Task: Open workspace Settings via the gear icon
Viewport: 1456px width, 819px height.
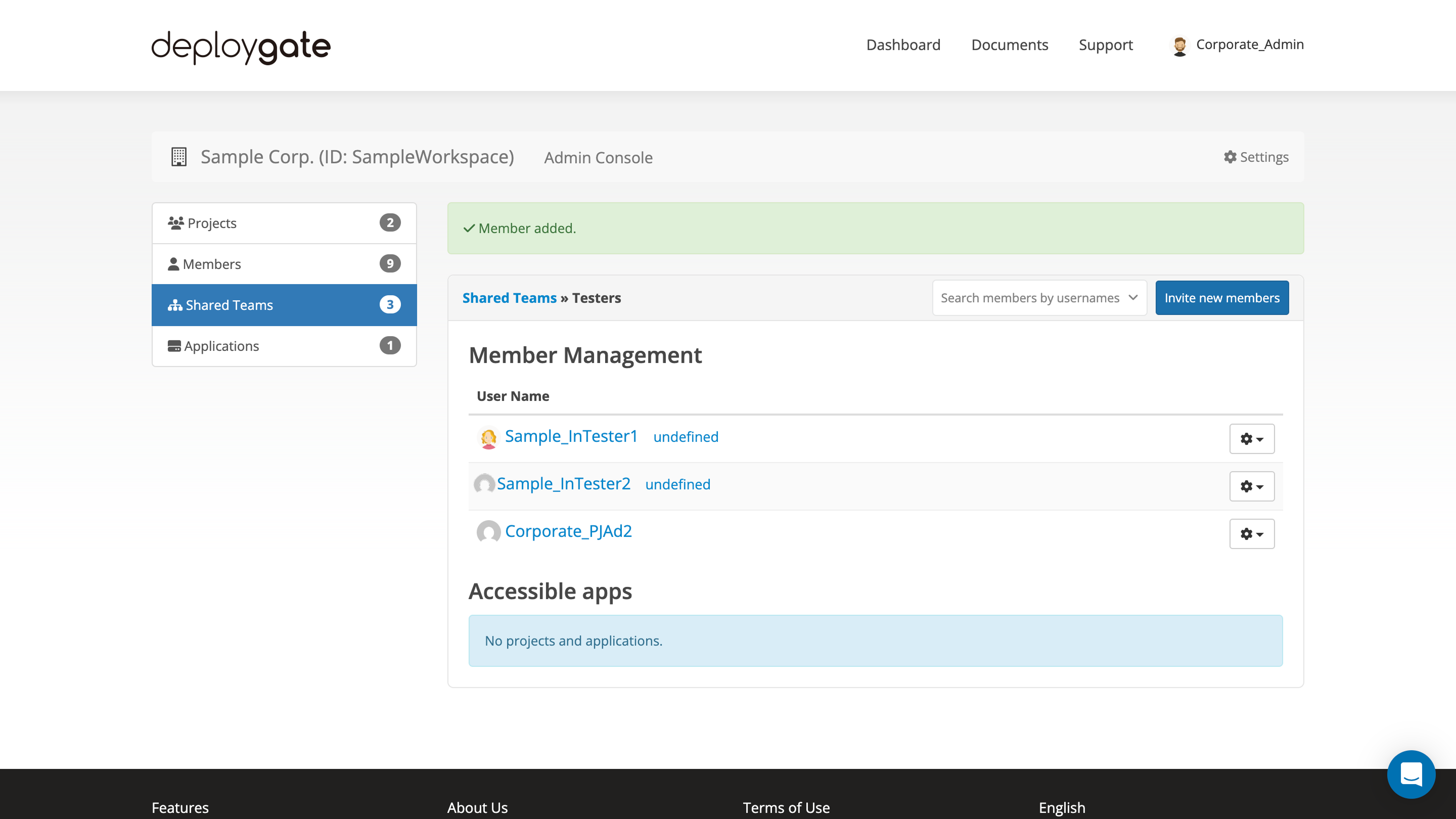Action: pos(1230,157)
